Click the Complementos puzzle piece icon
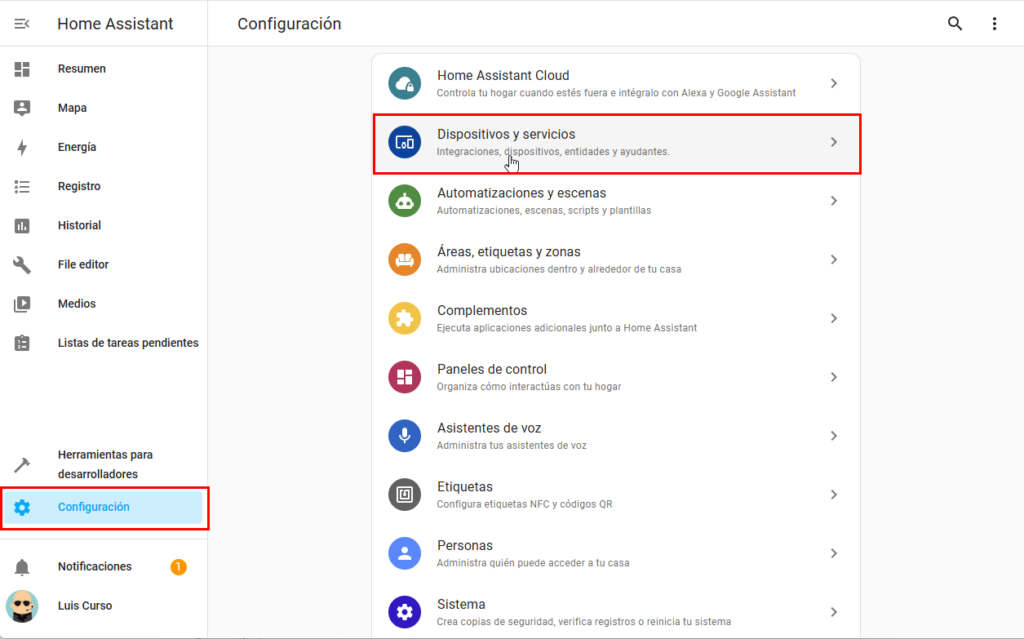The width and height of the screenshot is (1024, 639). (x=404, y=319)
